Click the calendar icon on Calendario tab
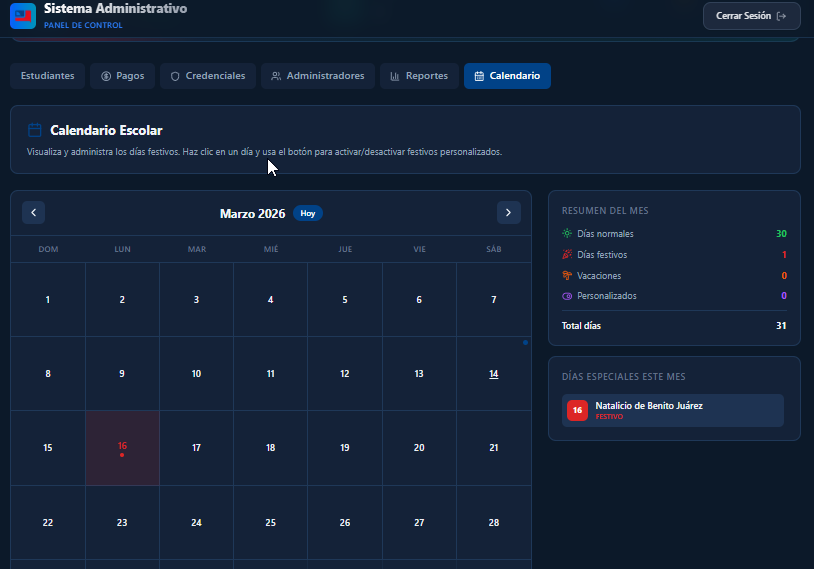This screenshot has width=814, height=569. click(479, 76)
